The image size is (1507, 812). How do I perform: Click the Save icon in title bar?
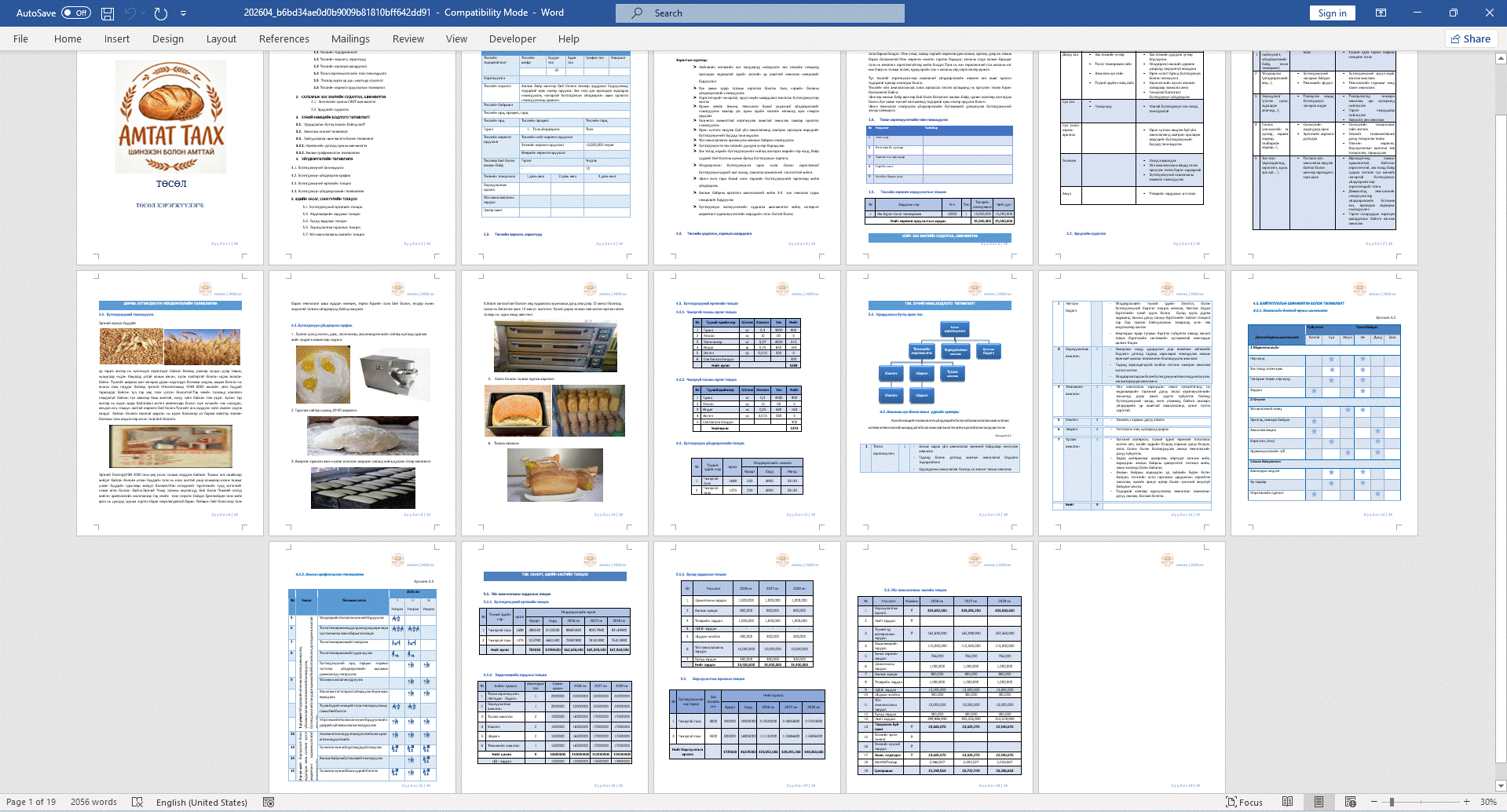point(108,13)
